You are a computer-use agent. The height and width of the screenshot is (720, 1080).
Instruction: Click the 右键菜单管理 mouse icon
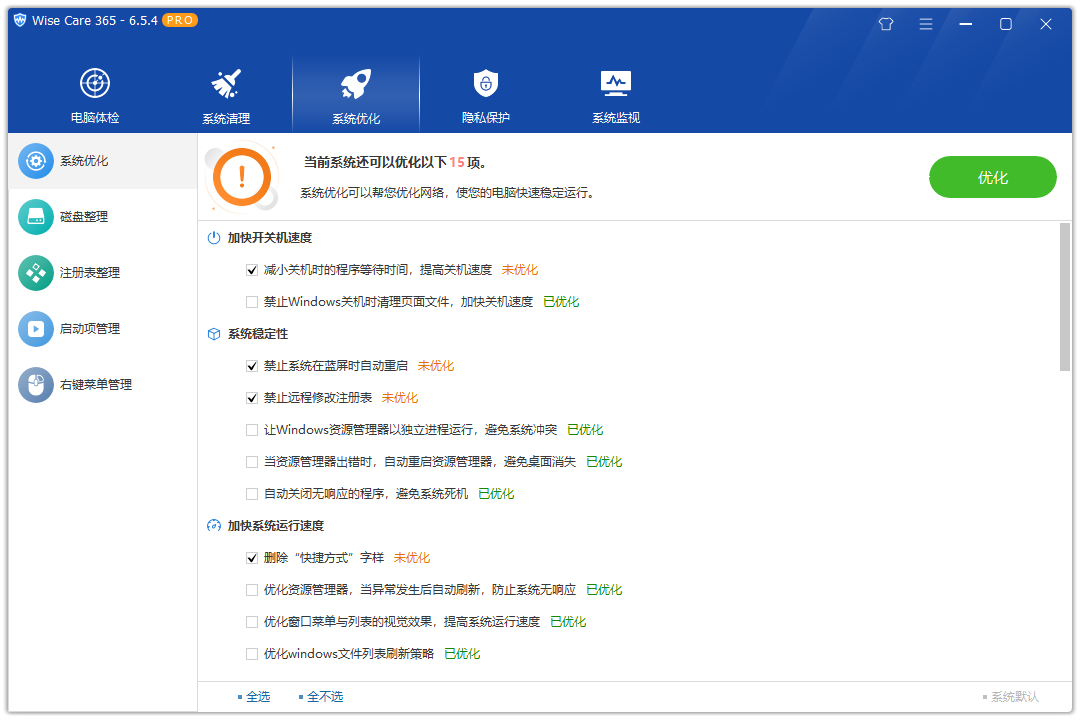coord(36,384)
